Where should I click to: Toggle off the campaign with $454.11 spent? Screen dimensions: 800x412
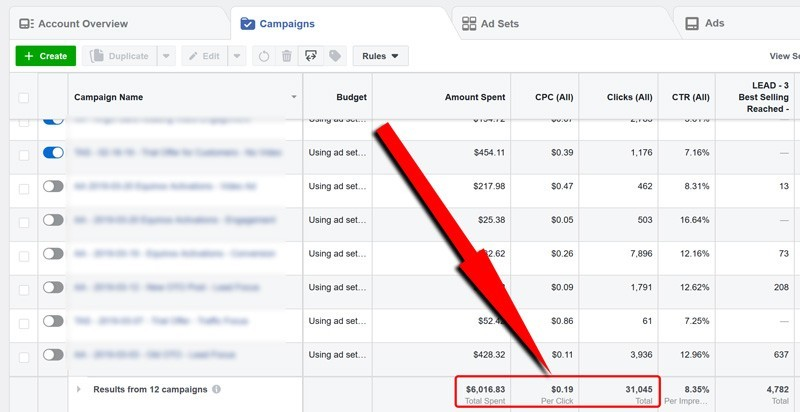[x=53, y=153]
